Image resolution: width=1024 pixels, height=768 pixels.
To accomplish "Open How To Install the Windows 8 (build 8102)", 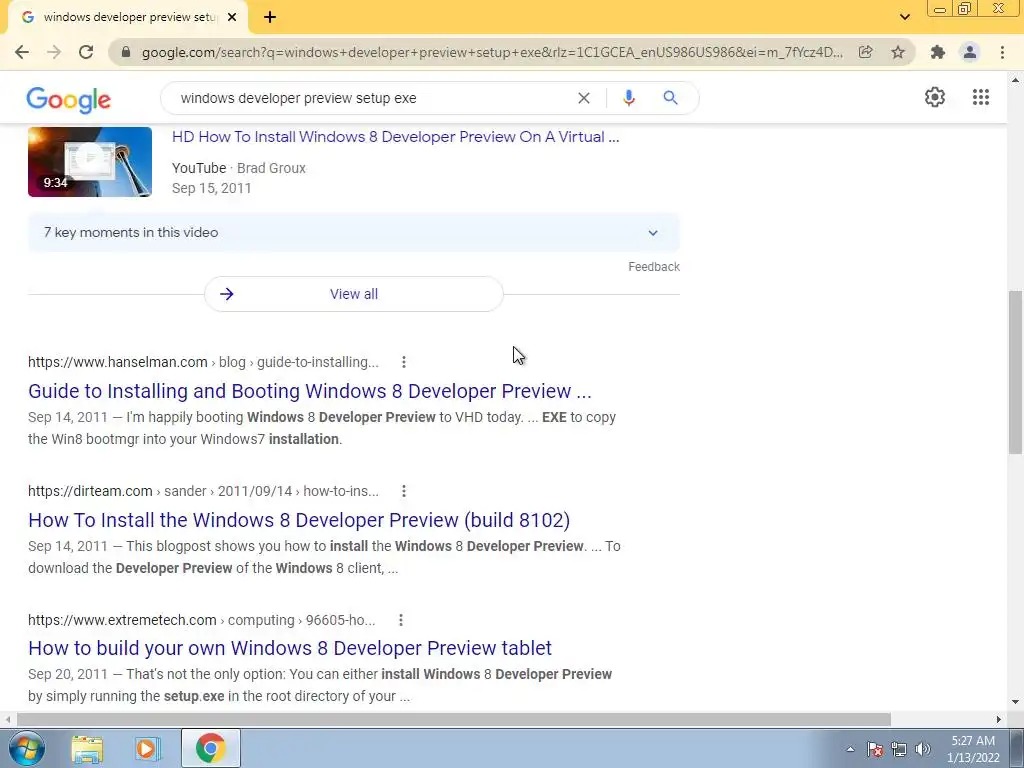I will (x=299, y=520).
